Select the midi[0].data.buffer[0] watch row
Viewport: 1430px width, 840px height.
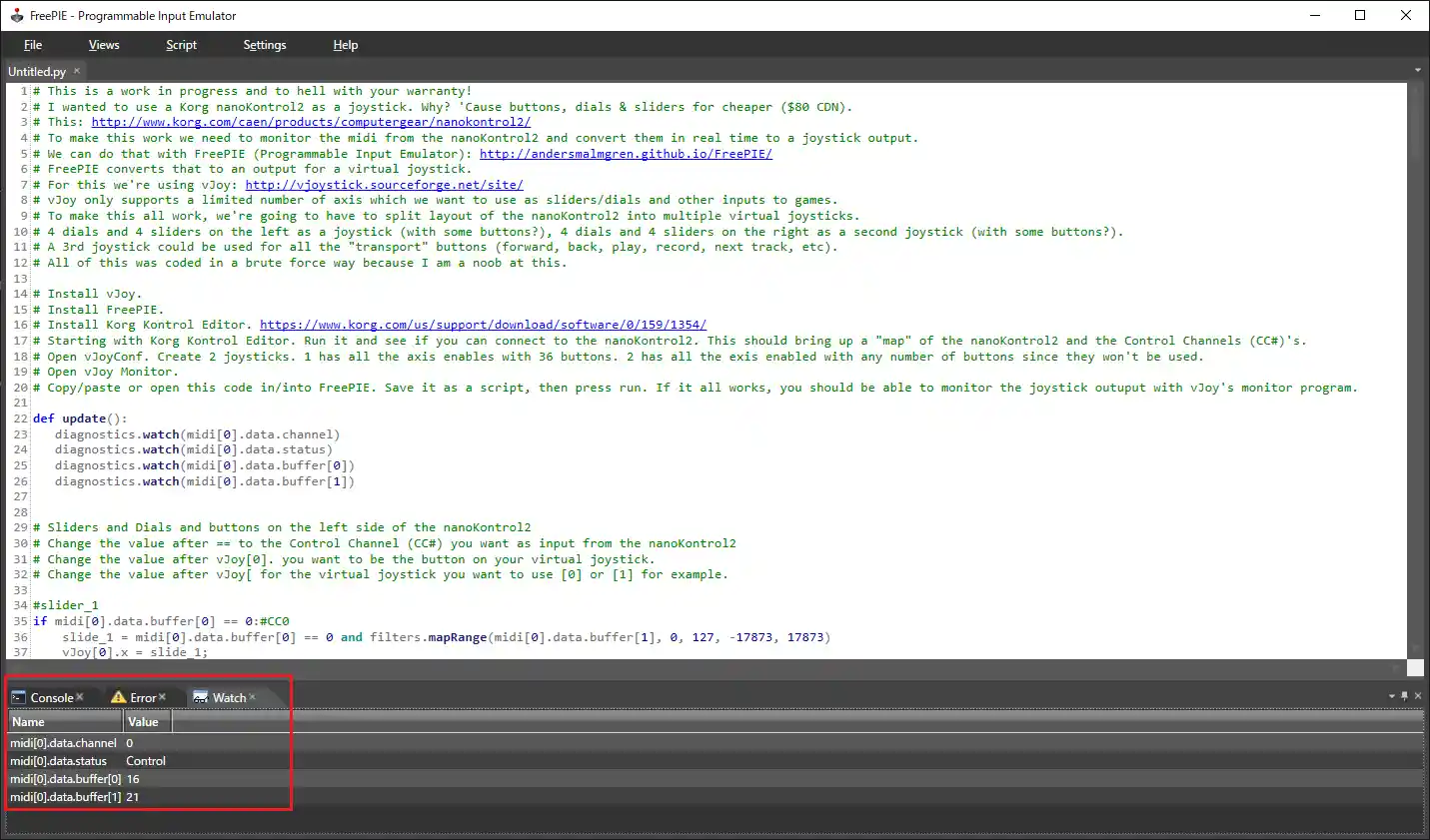pos(715,779)
